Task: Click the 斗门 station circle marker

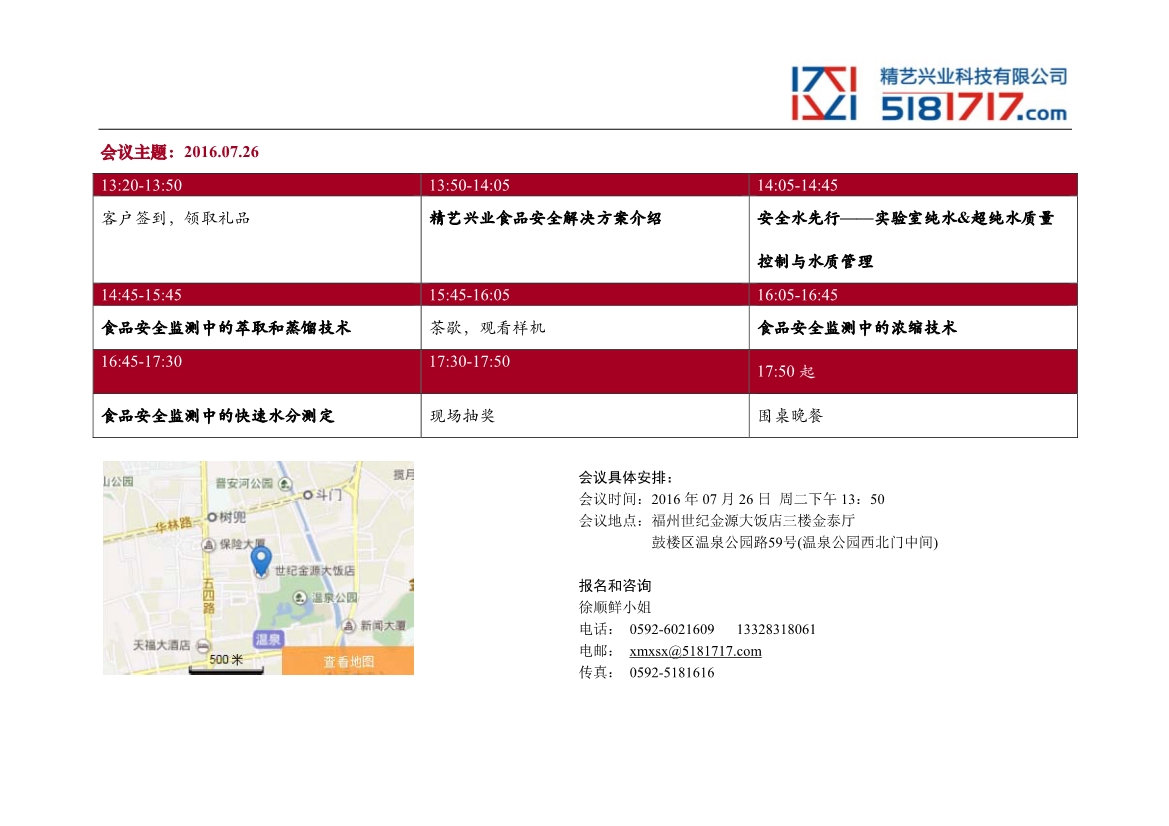Action: click(307, 494)
